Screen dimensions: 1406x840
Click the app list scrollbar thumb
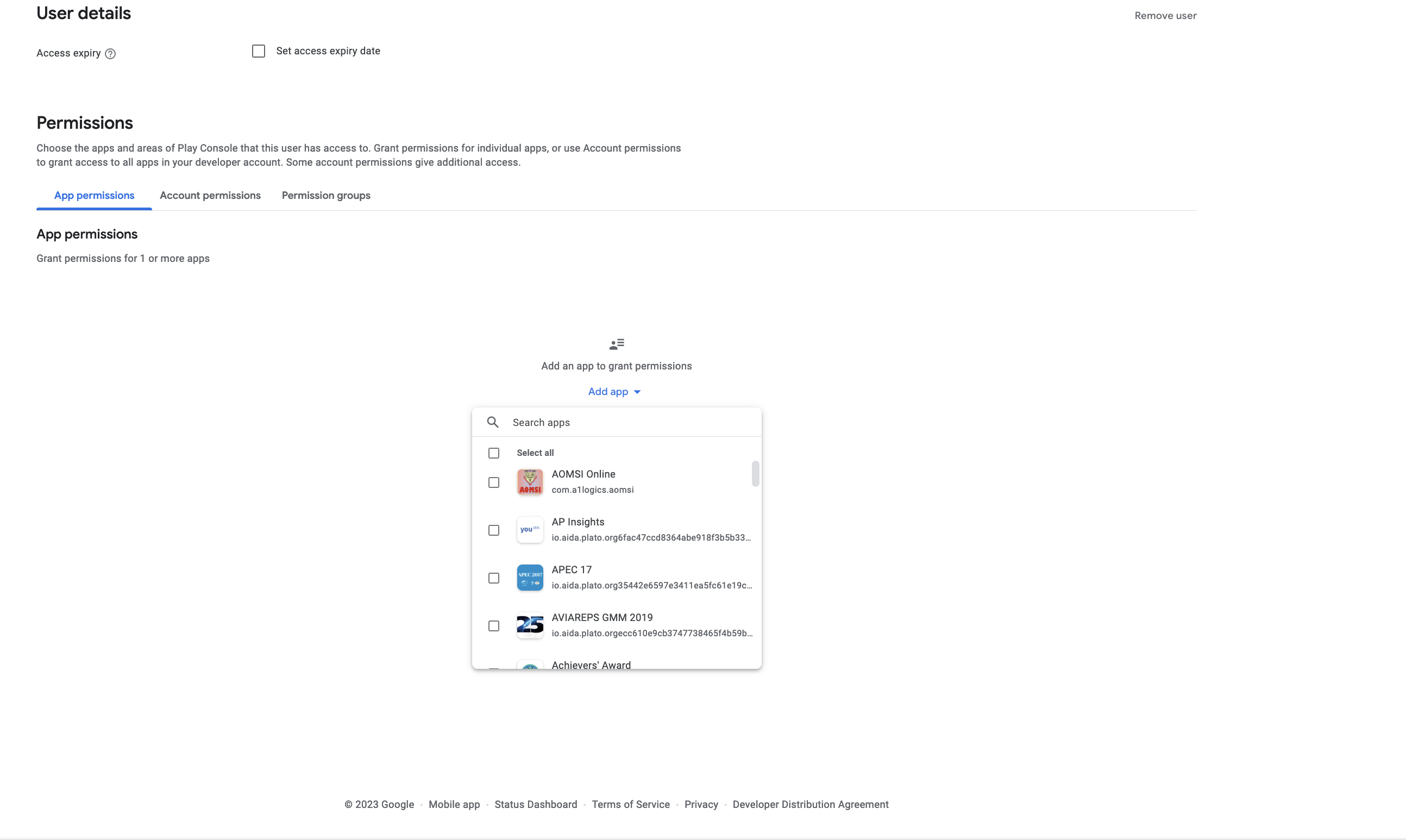(755, 474)
